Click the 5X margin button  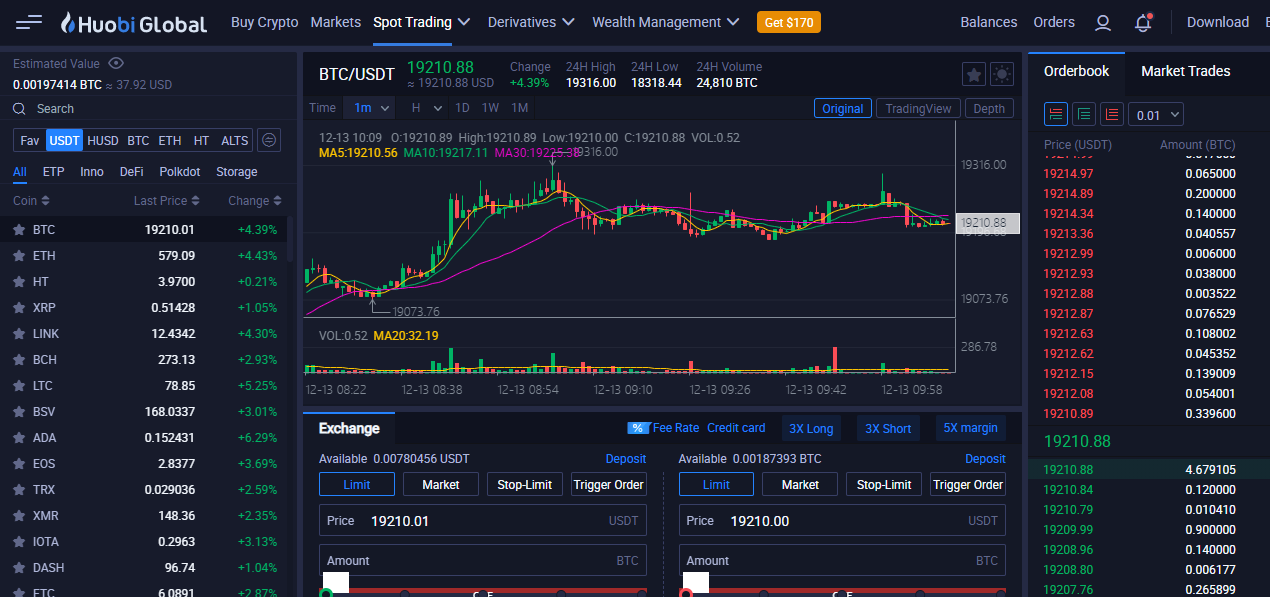click(971, 428)
